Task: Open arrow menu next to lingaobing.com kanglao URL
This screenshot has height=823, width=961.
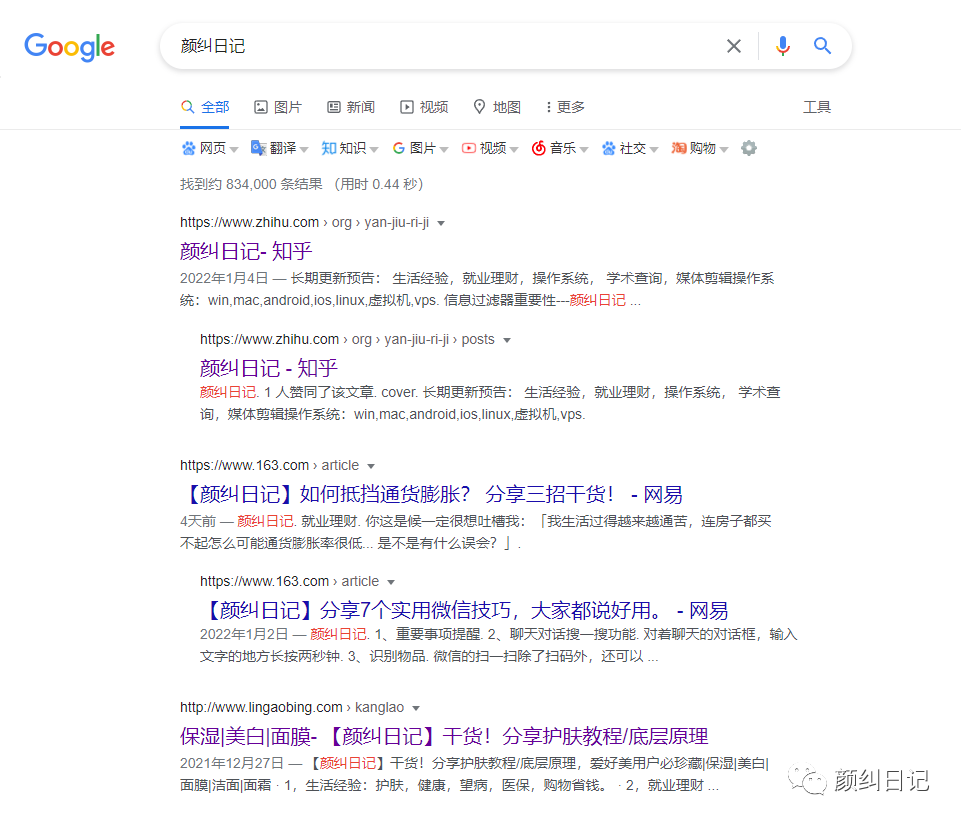Action: tap(416, 709)
